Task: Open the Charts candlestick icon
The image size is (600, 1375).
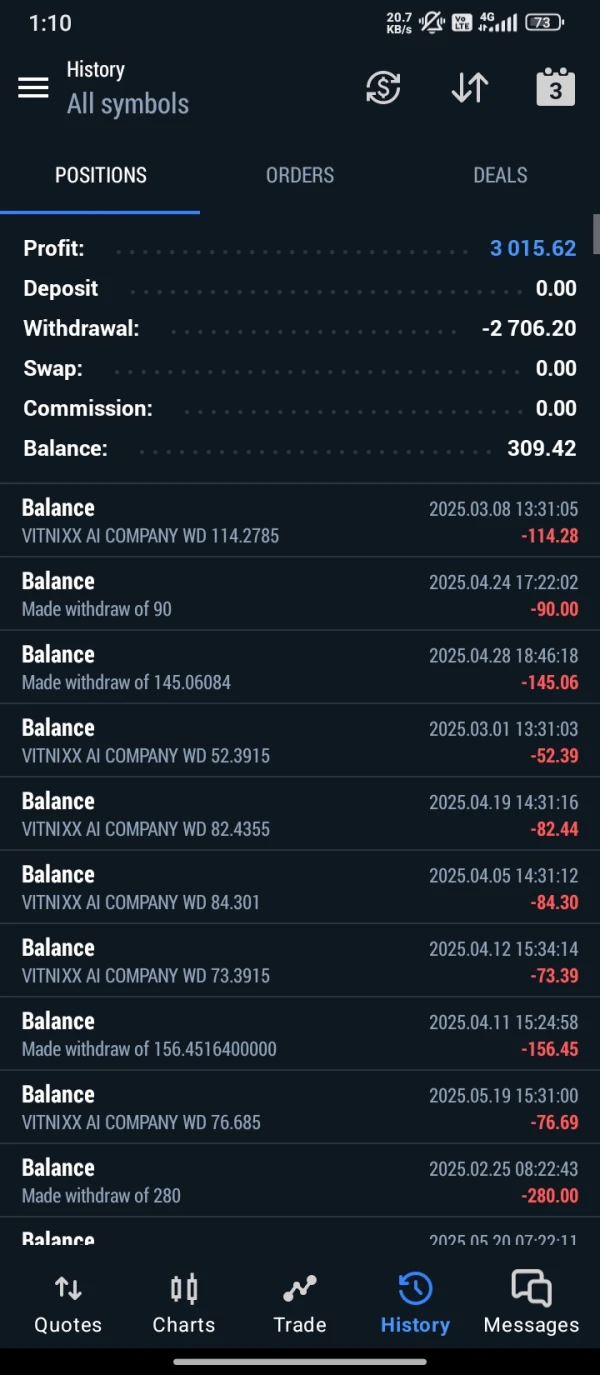Action: coord(184,1304)
